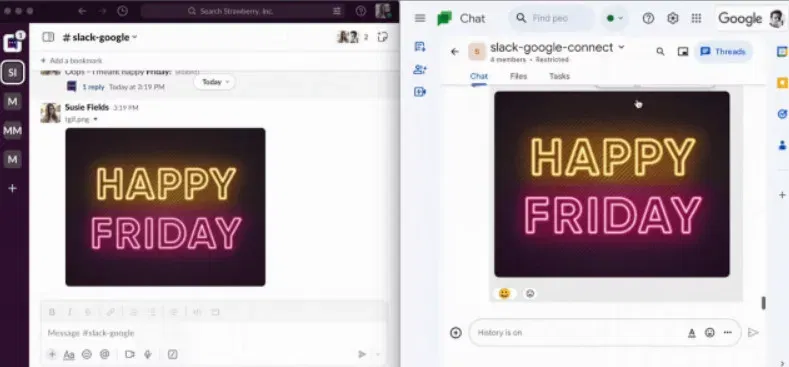Open Happy Friday image in Slack
The width and height of the screenshot is (789, 367).
(166, 207)
